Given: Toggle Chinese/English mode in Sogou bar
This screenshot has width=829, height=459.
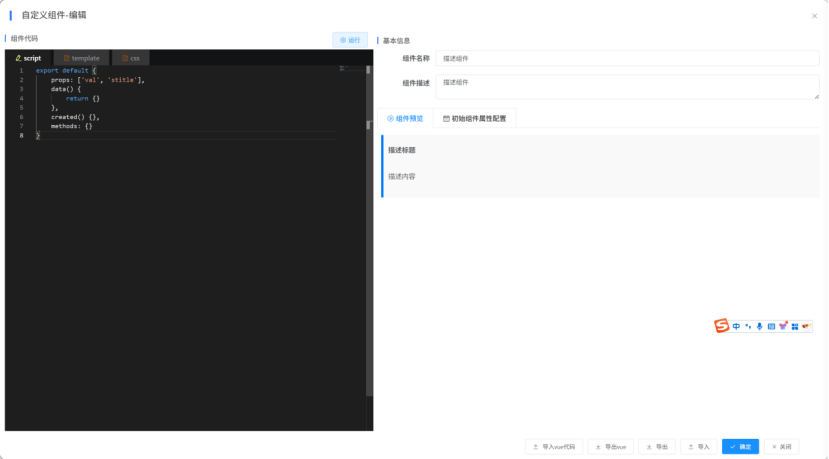Looking at the screenshot, I should [736, 326].
